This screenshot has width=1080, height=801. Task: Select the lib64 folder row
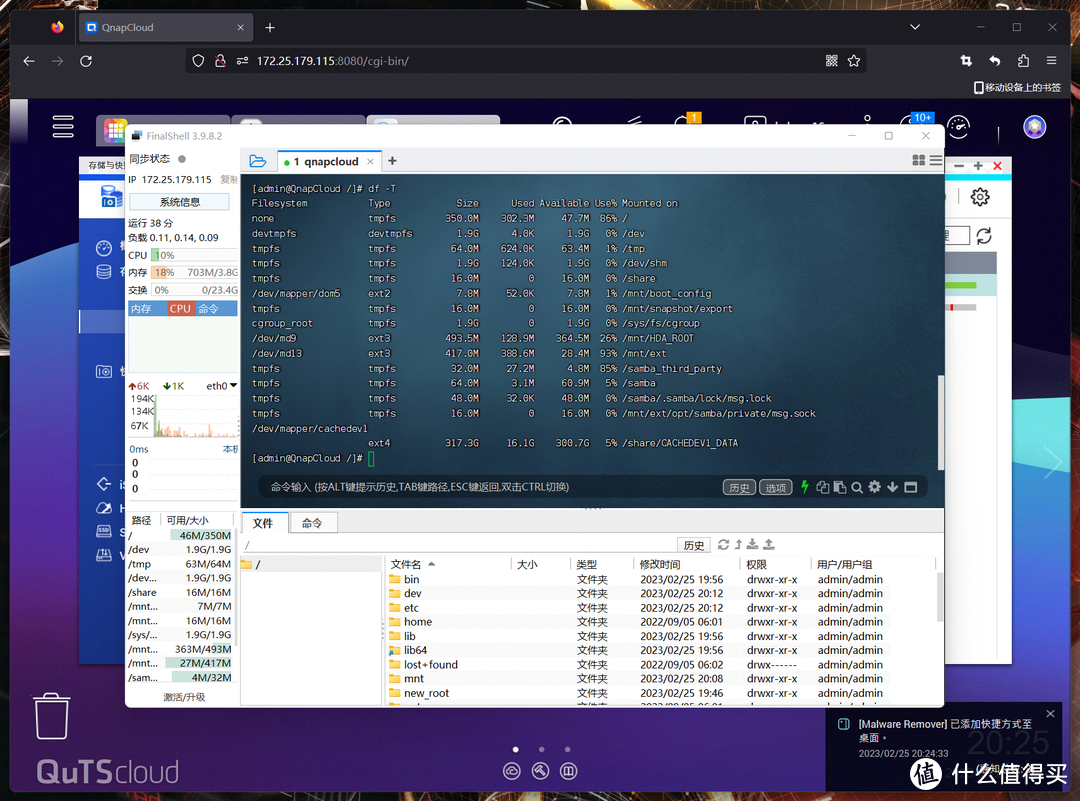coord(637,650)
